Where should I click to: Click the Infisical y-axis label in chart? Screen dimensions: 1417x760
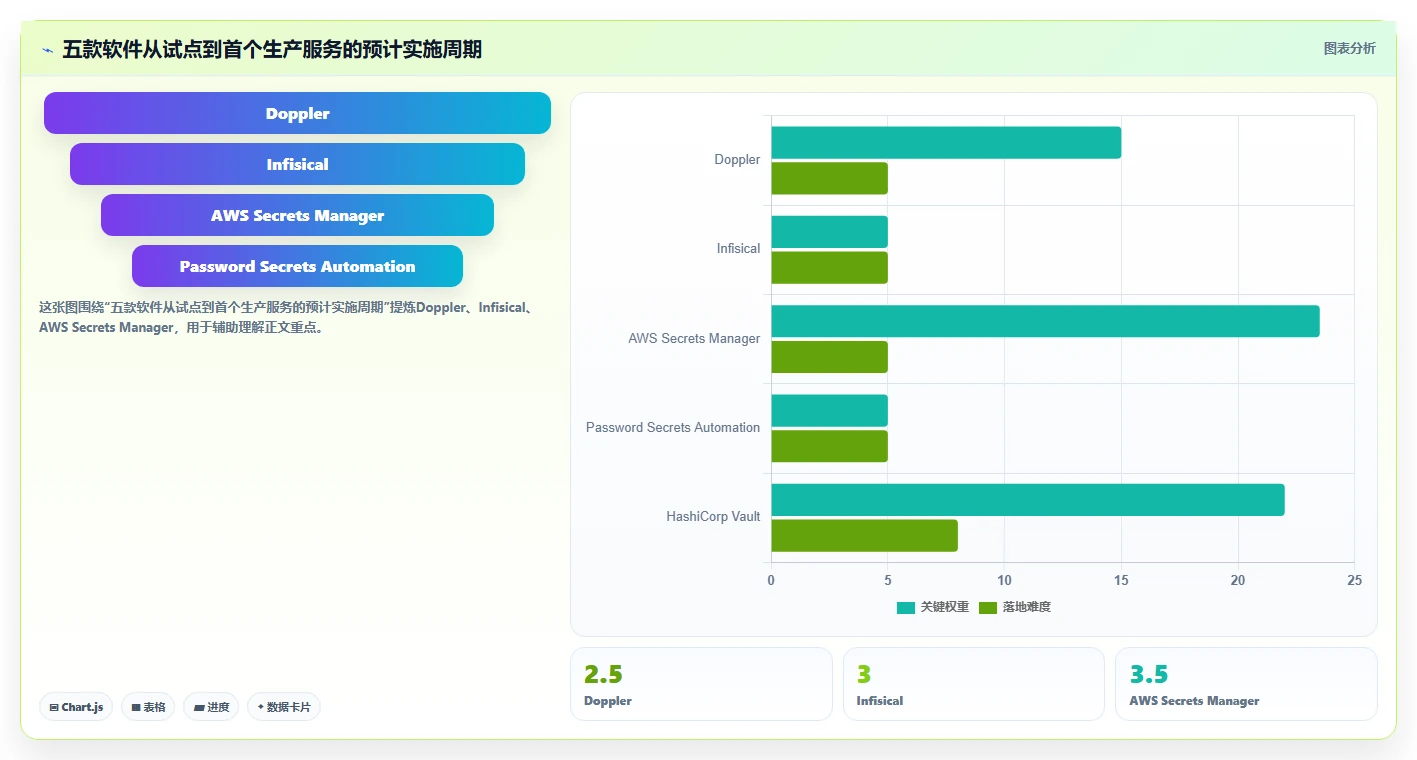[x=738, y=249]
